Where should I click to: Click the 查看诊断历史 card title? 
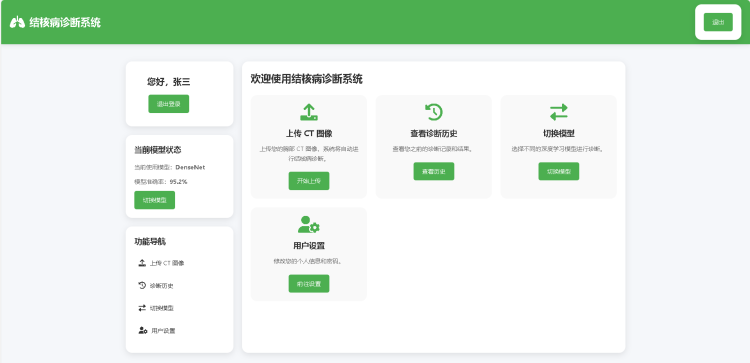pos(434,133)
